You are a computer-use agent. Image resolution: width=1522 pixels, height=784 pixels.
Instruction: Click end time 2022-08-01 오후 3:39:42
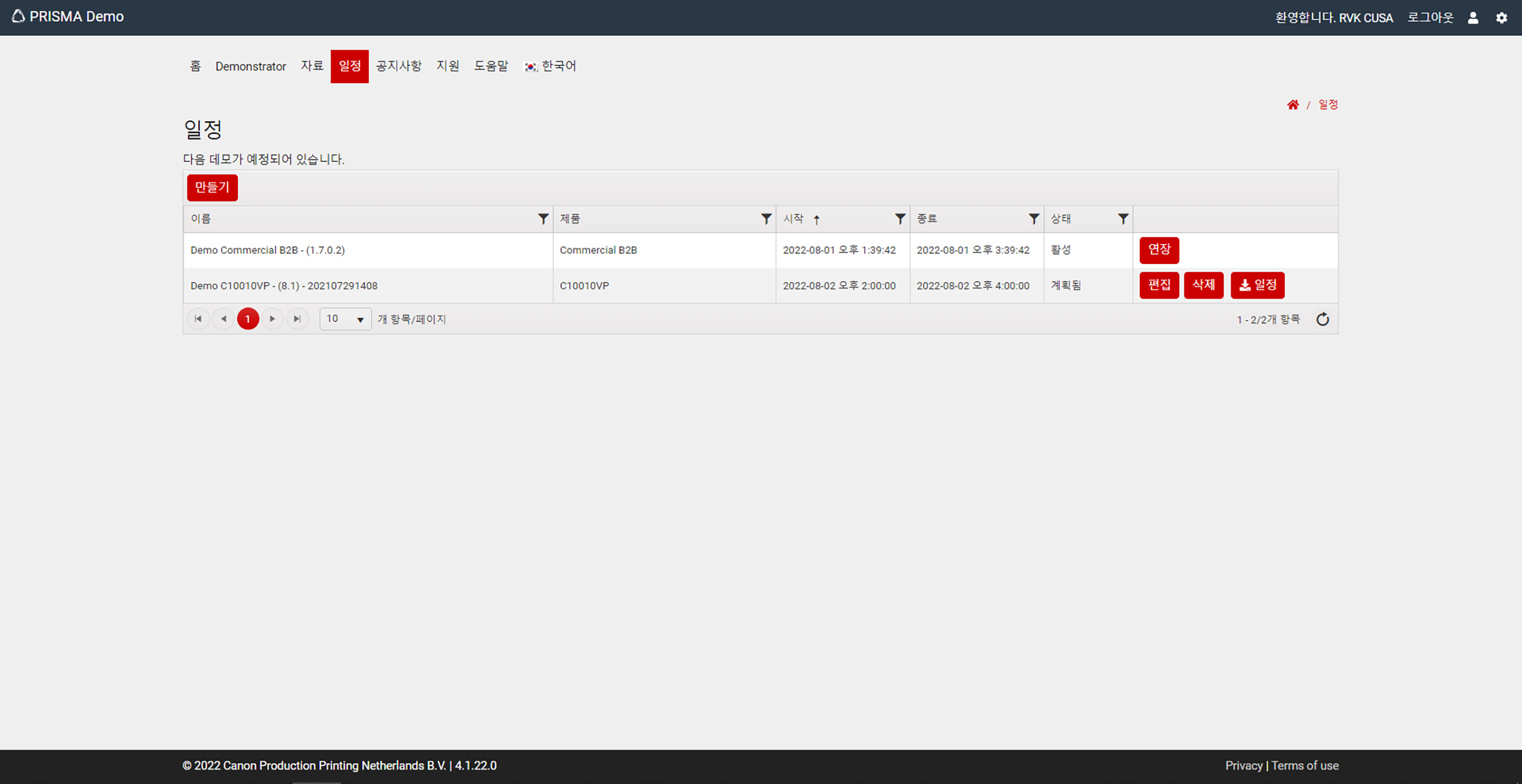[x=972, y=250]
